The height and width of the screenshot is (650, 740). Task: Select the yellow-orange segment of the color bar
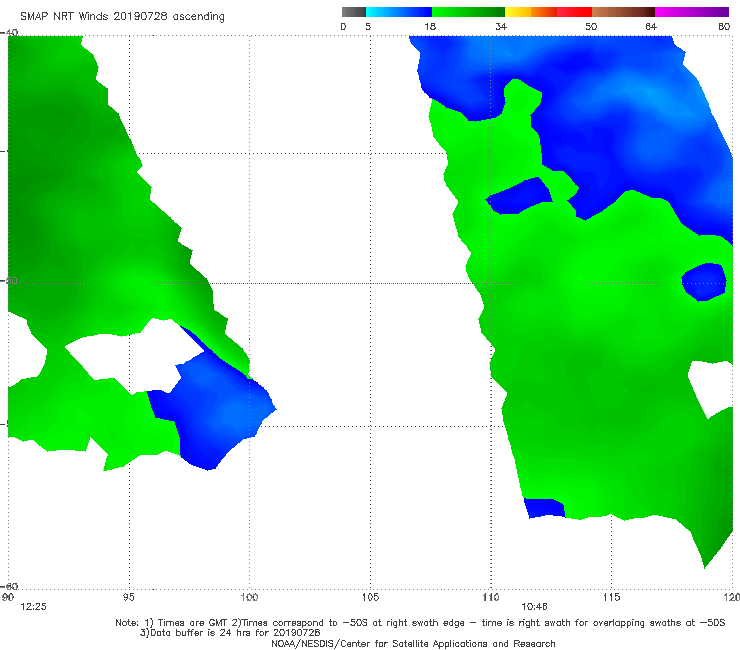(x=531, y=12)
